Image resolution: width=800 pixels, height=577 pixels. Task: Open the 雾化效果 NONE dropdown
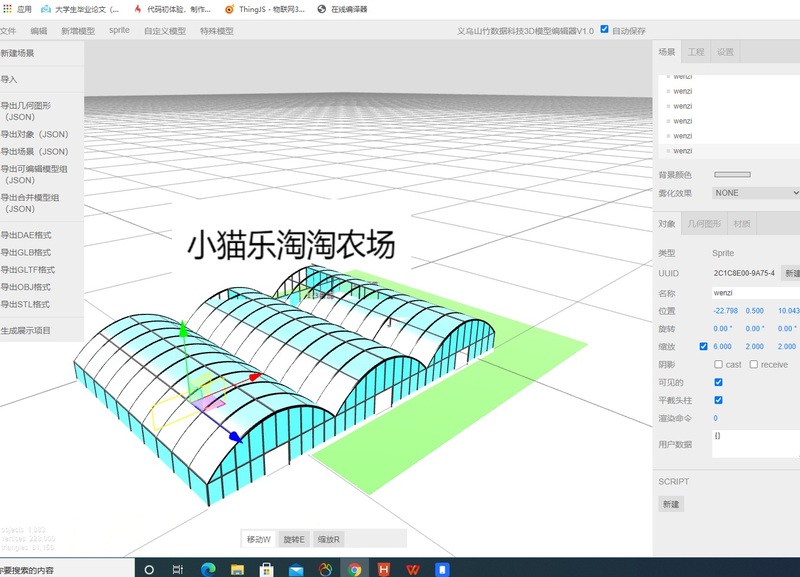[x=756, y=193]
